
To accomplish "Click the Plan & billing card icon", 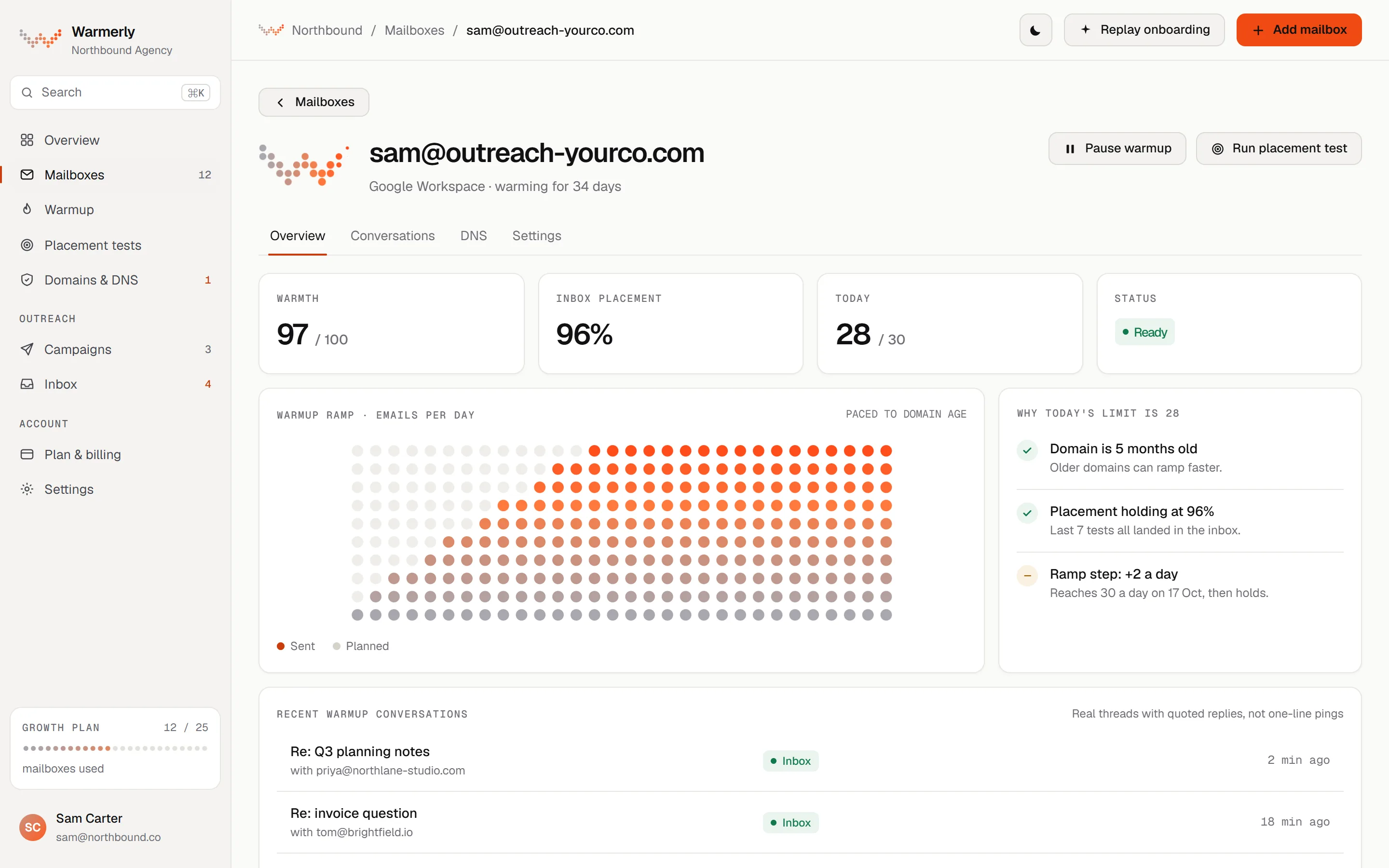I will point(27,454).
